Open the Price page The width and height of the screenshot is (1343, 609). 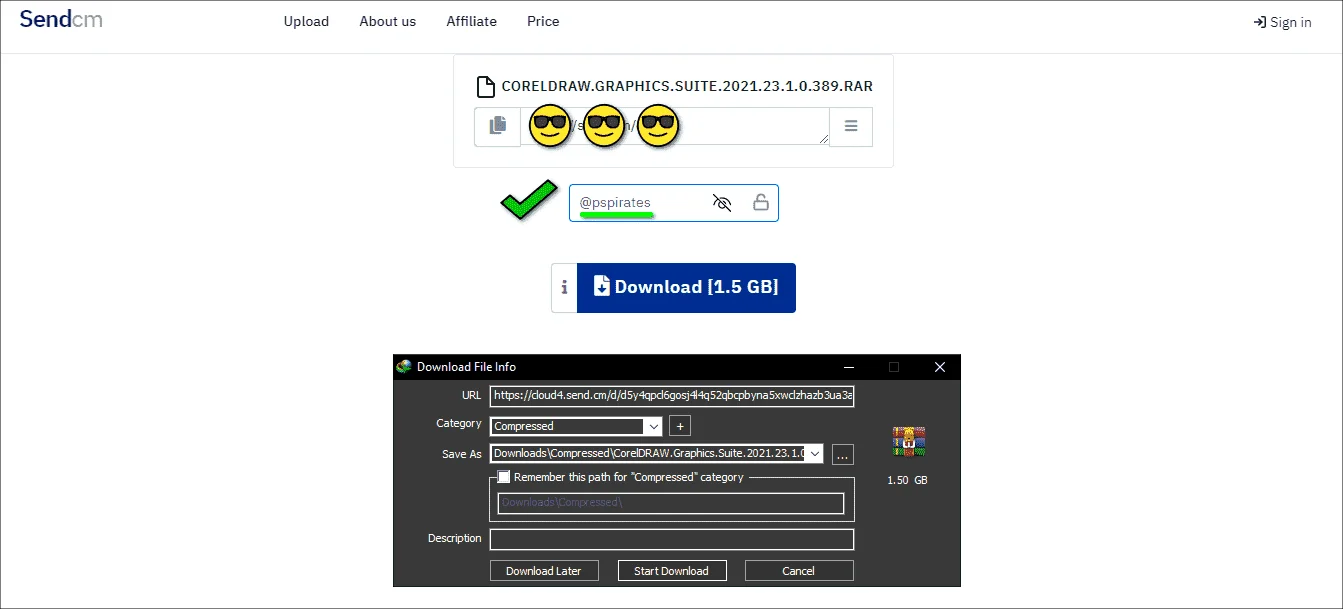543,21
